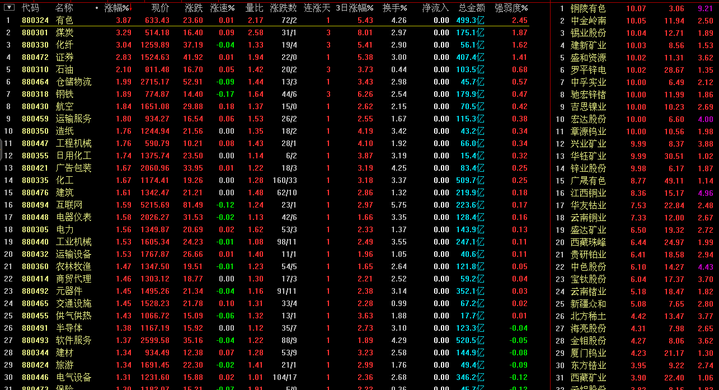Image resolution: width=719 pixels, height=390 pixels.
Task: Click the left edge panel handle
Action: [1, 148]
